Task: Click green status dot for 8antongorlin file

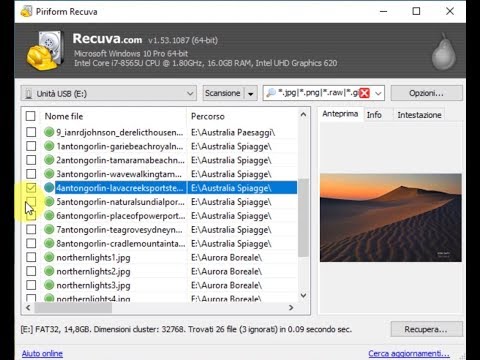Action: point(49,243)
